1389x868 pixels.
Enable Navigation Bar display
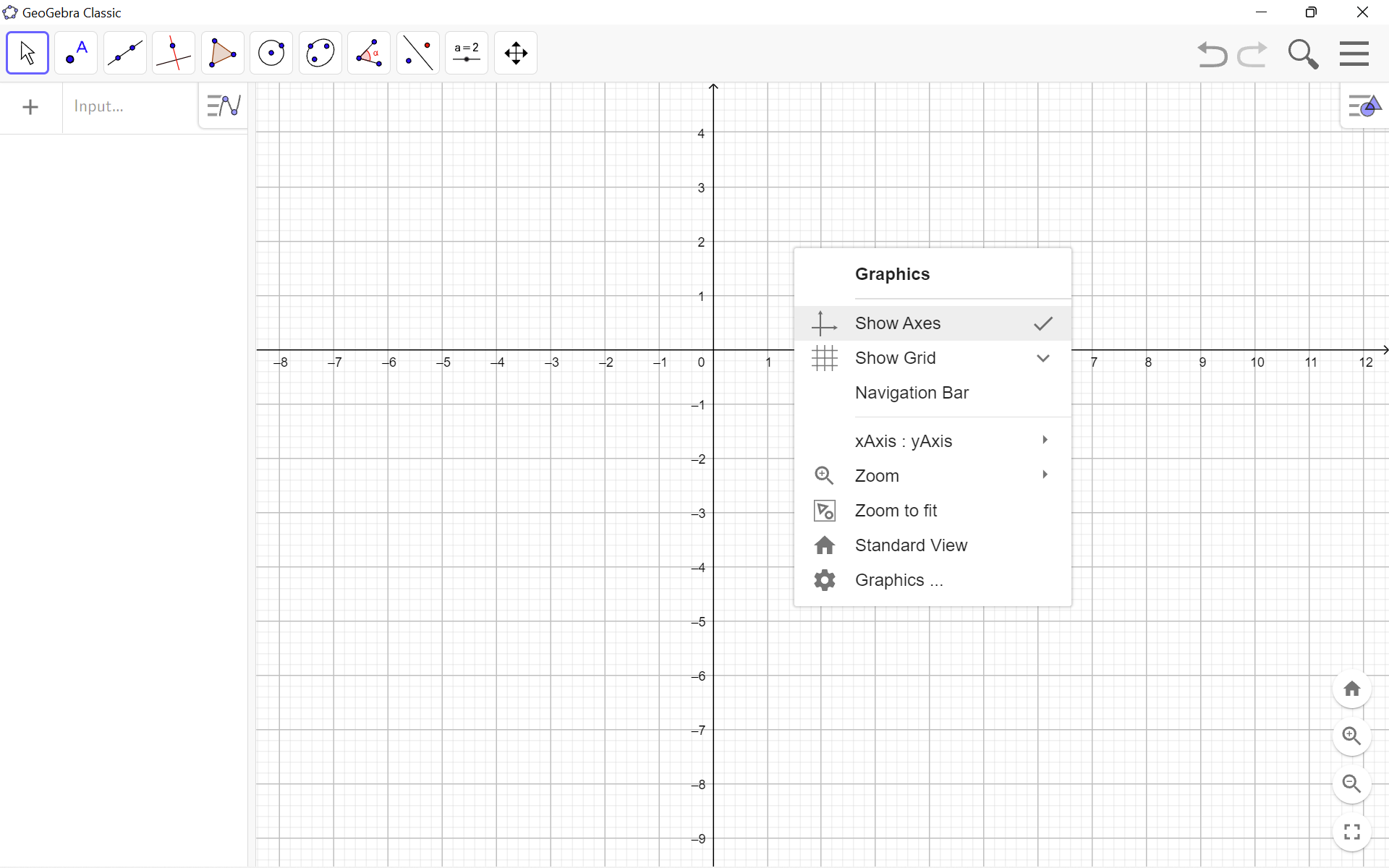912,392
